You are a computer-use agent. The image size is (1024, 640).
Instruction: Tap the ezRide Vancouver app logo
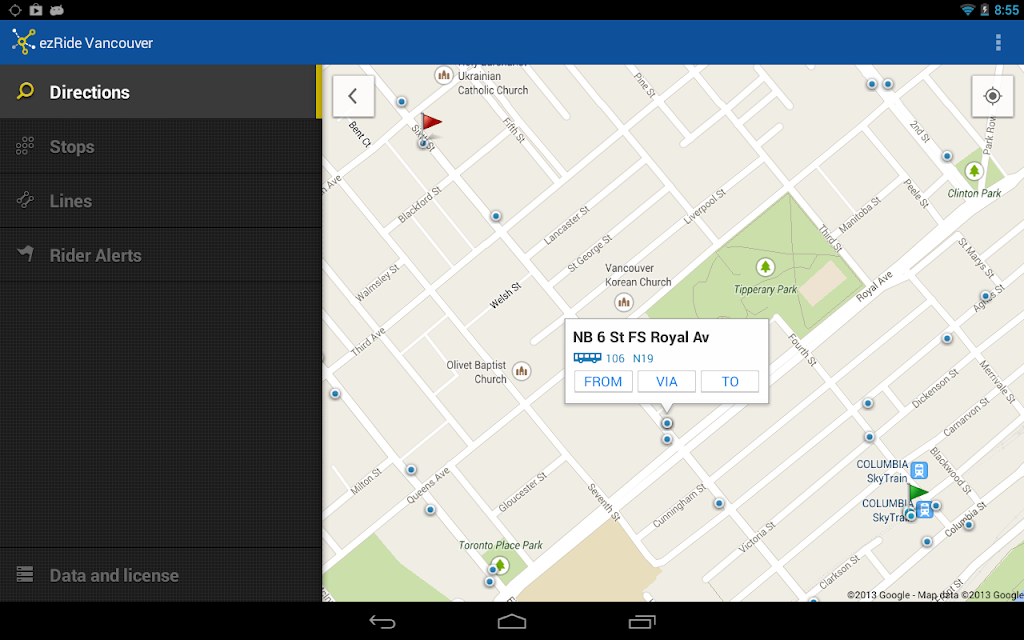(x=23, y=42)
